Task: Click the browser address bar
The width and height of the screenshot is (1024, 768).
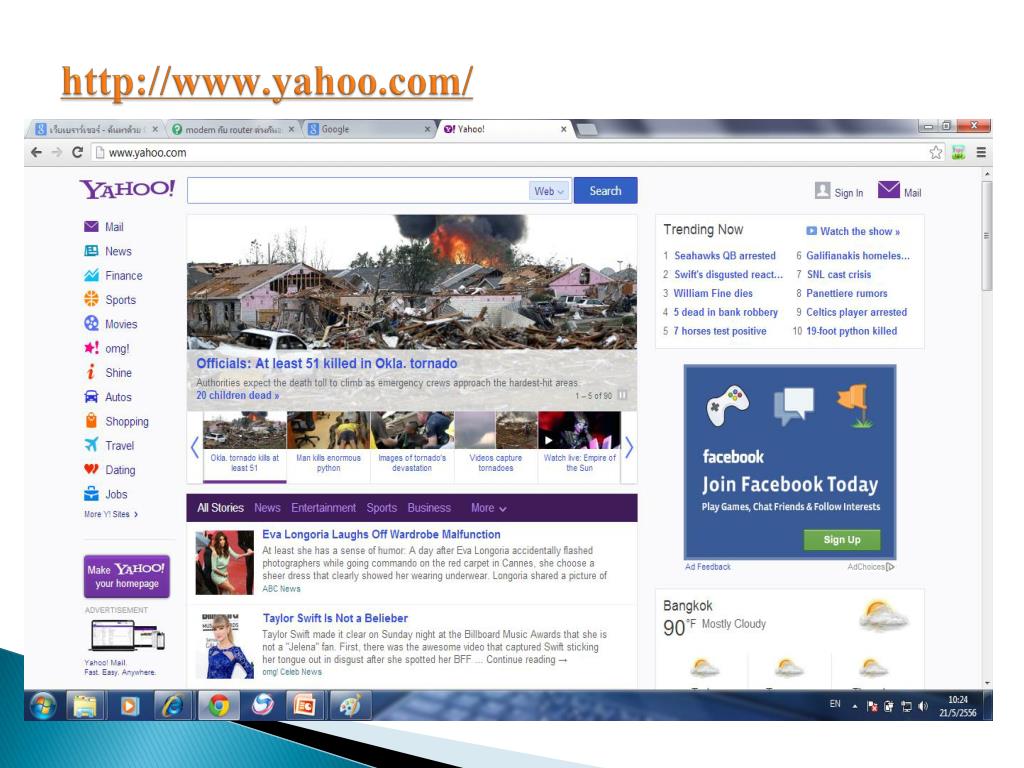Action: tap(509, 152)
